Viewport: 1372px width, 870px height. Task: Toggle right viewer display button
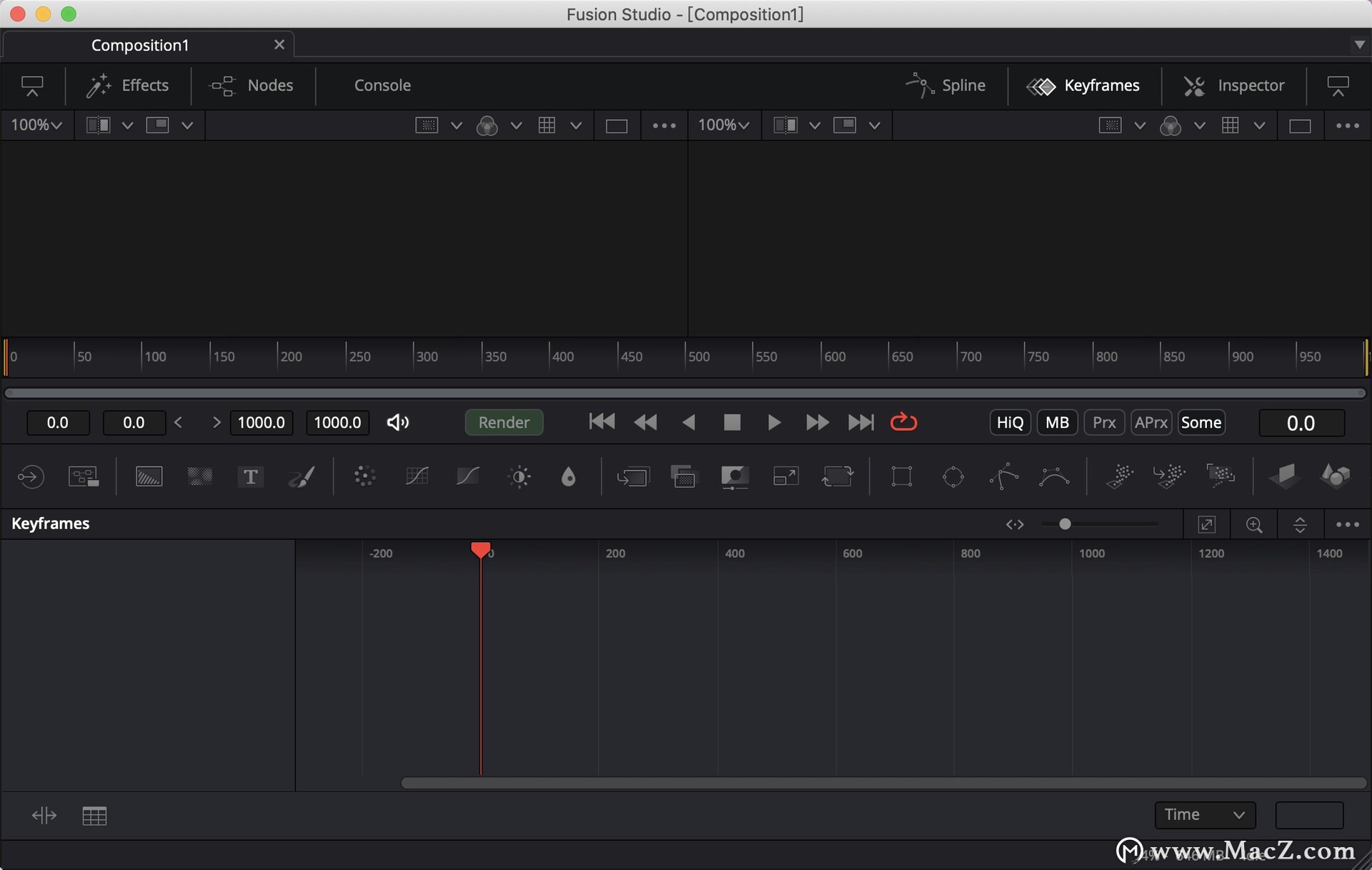(x=1338, y=86)
